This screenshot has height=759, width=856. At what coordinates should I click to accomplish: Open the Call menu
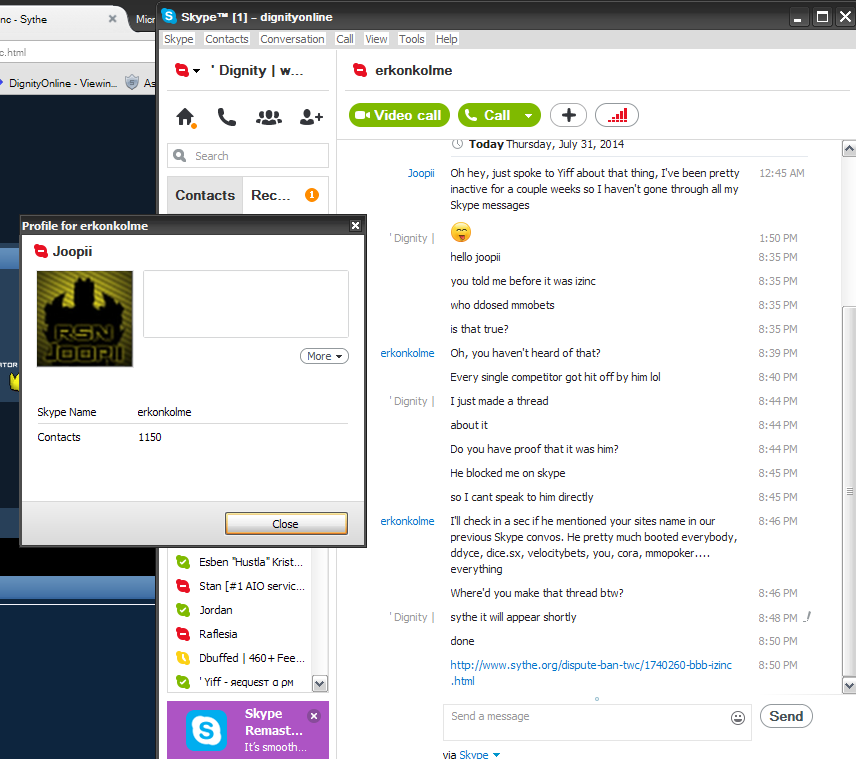(x=344, y=39)
